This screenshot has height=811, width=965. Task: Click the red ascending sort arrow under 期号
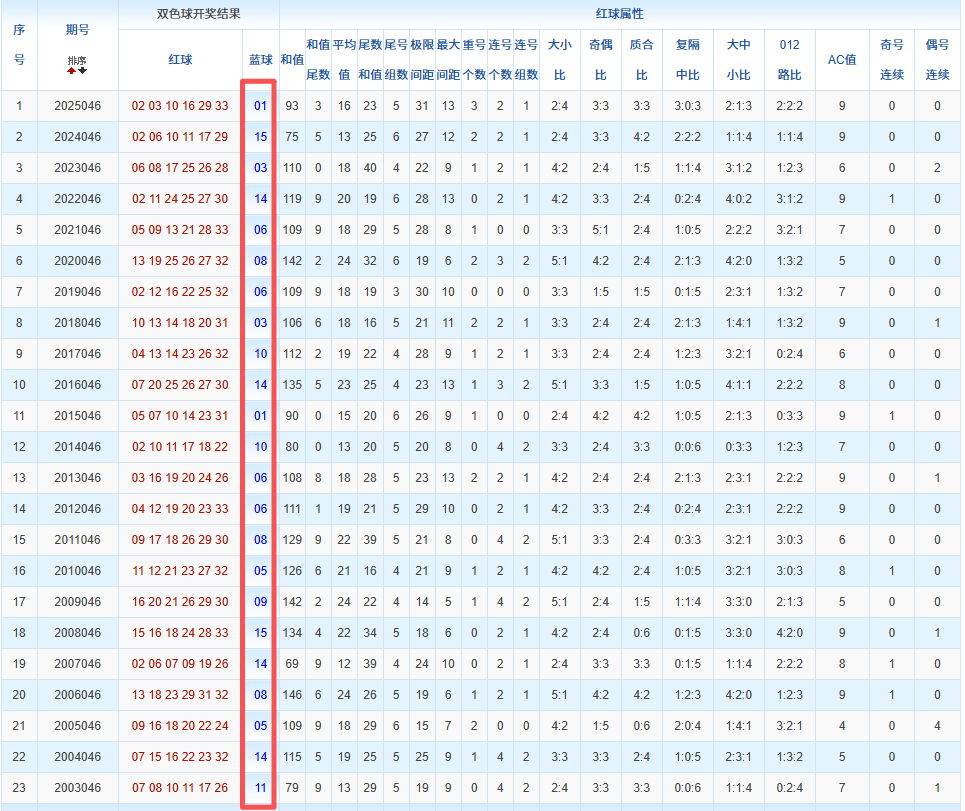(x=72, y=71)
